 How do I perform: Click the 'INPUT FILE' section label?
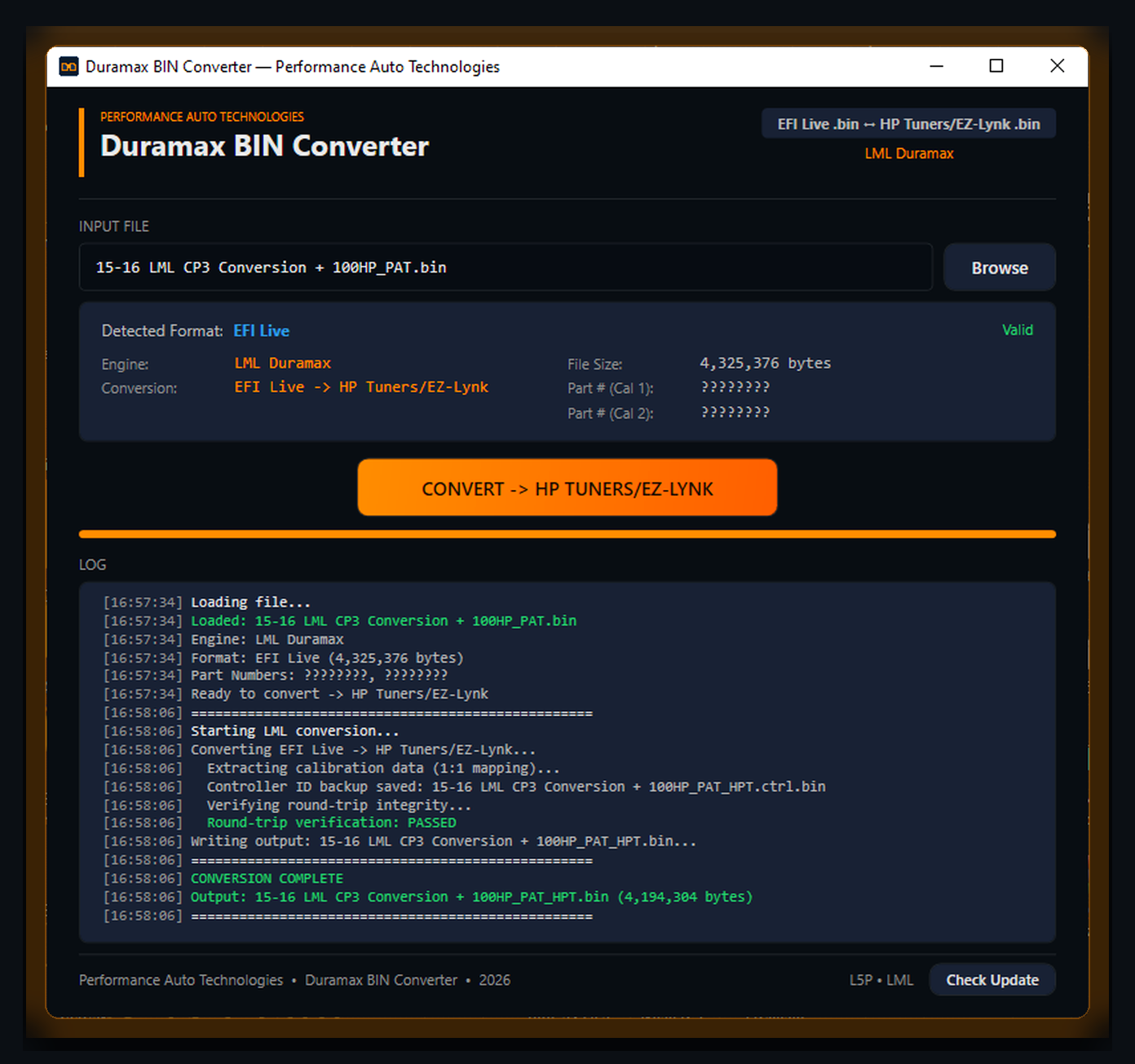coord(114,227)
